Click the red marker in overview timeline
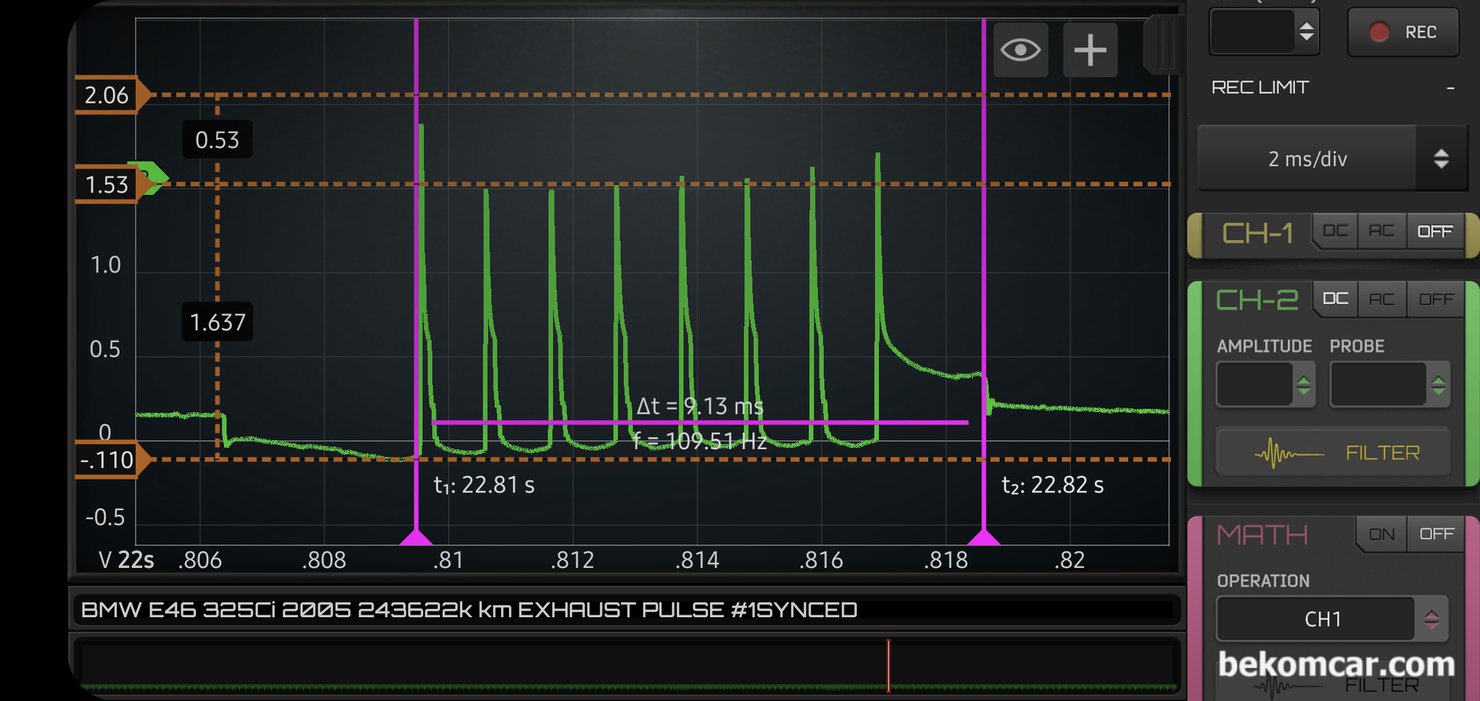This screenshot has width=1480, height=701. click(x=888, y=665)
